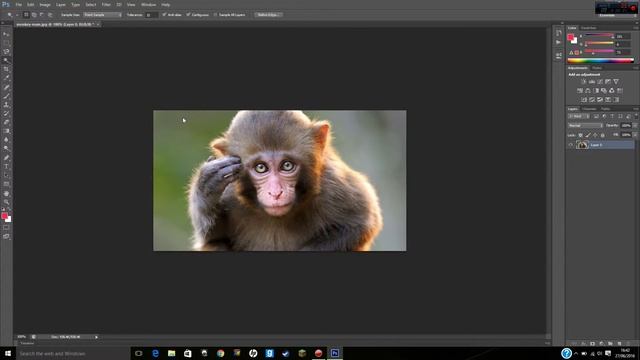
Task: Enable Subtract from Selection mode
Action: (42, 15)
